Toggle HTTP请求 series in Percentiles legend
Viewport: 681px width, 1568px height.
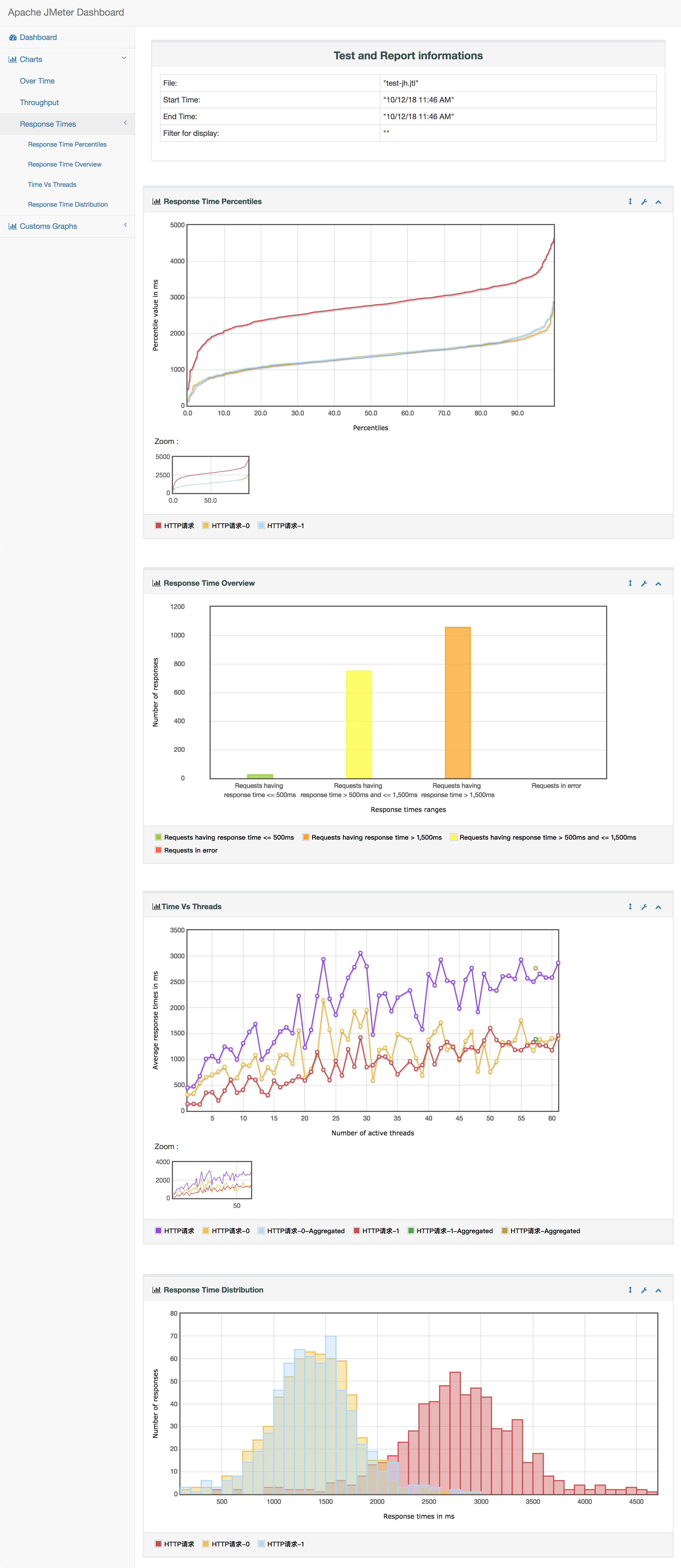coord(175,525)
